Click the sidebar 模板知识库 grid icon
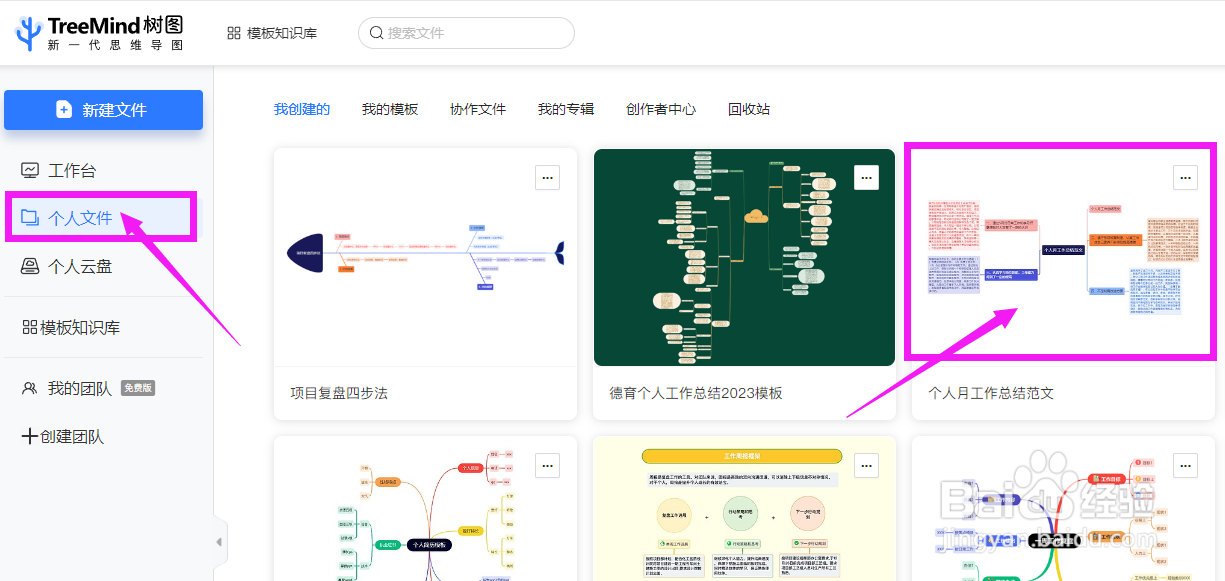 (x=30, y=328)
